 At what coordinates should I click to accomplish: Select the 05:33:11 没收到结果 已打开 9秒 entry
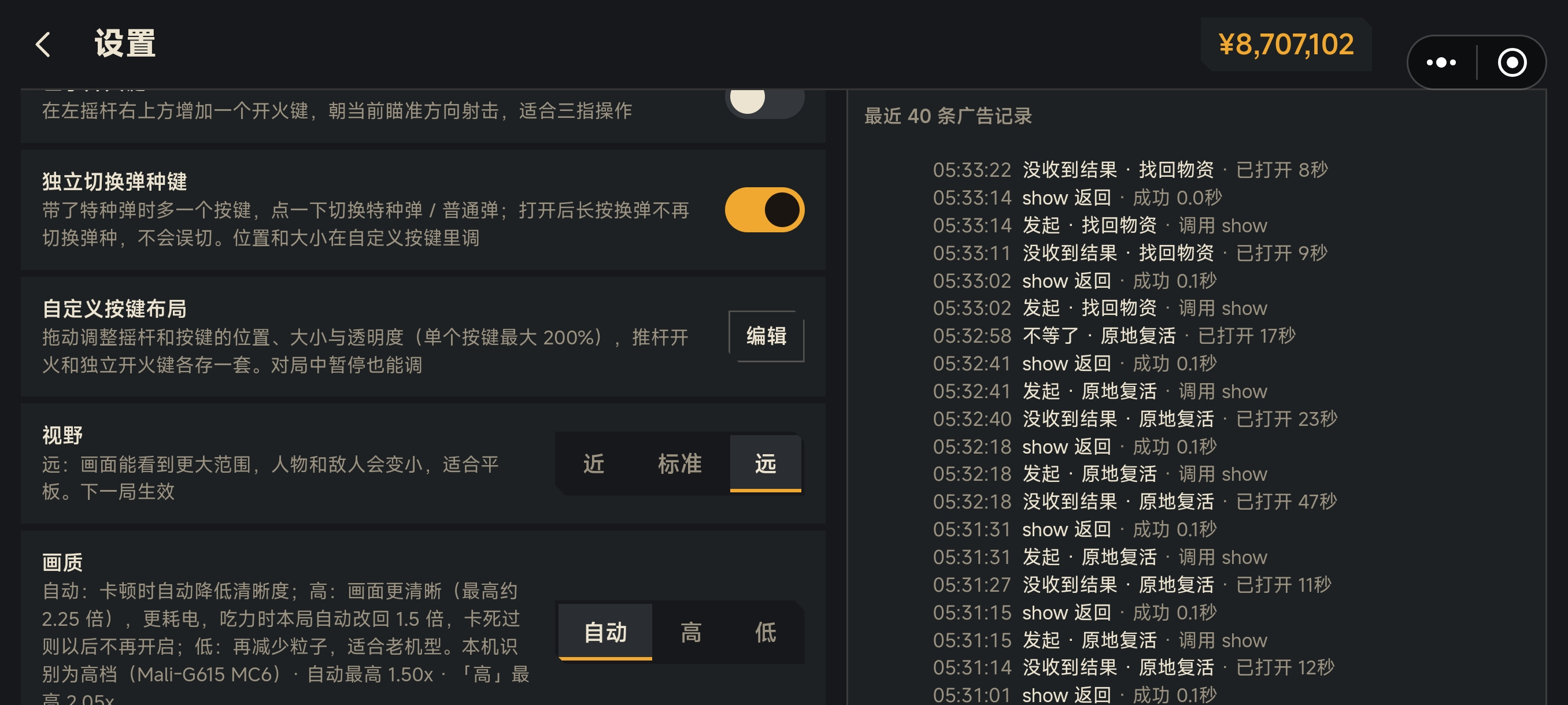(1130, 253)
